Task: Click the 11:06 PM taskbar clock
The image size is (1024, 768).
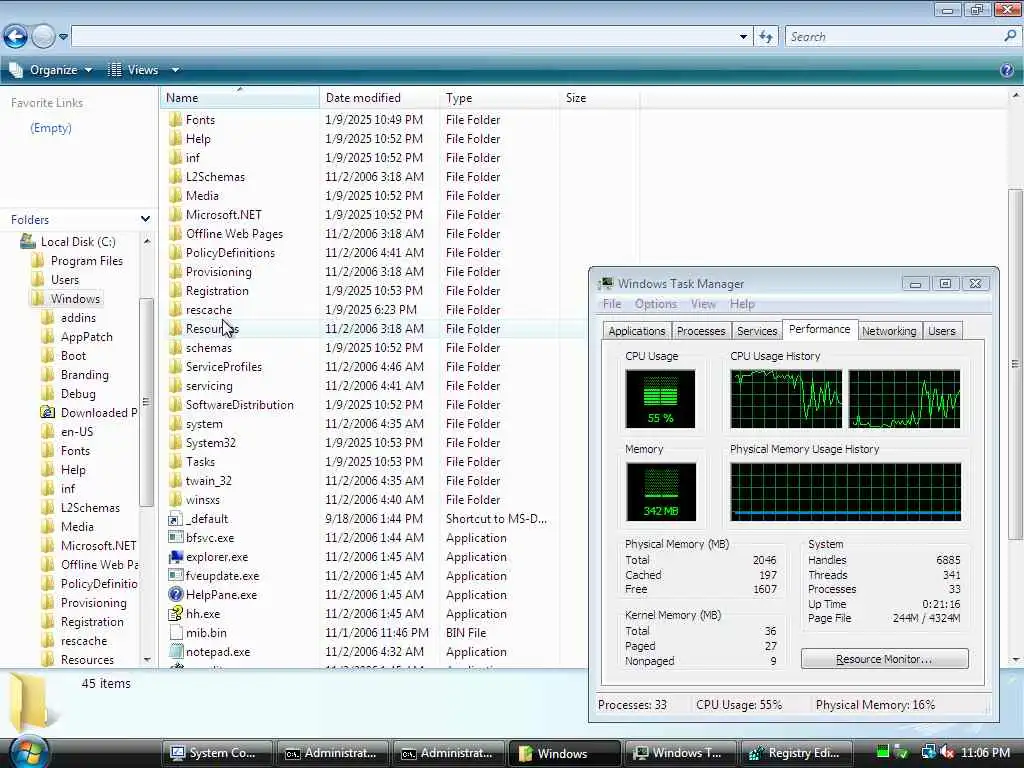Action: coord(985,753)
